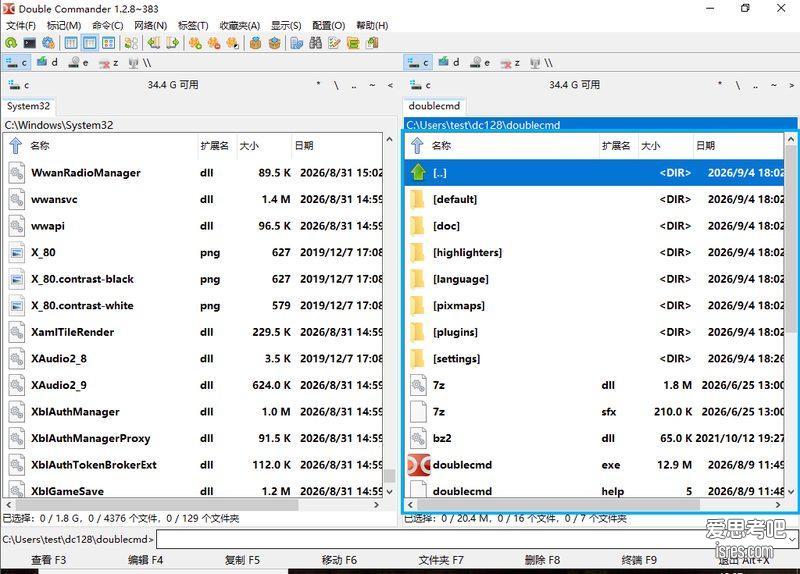Select drive e in the right panel drive bar

click(x=480, y=63)
